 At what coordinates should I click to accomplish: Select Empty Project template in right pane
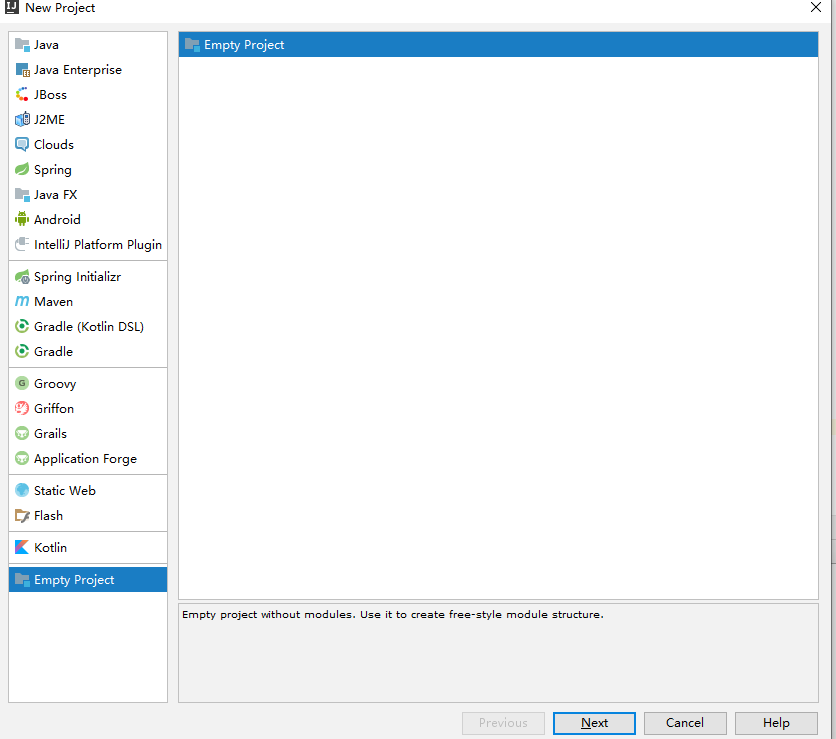(x=499, y=45)
